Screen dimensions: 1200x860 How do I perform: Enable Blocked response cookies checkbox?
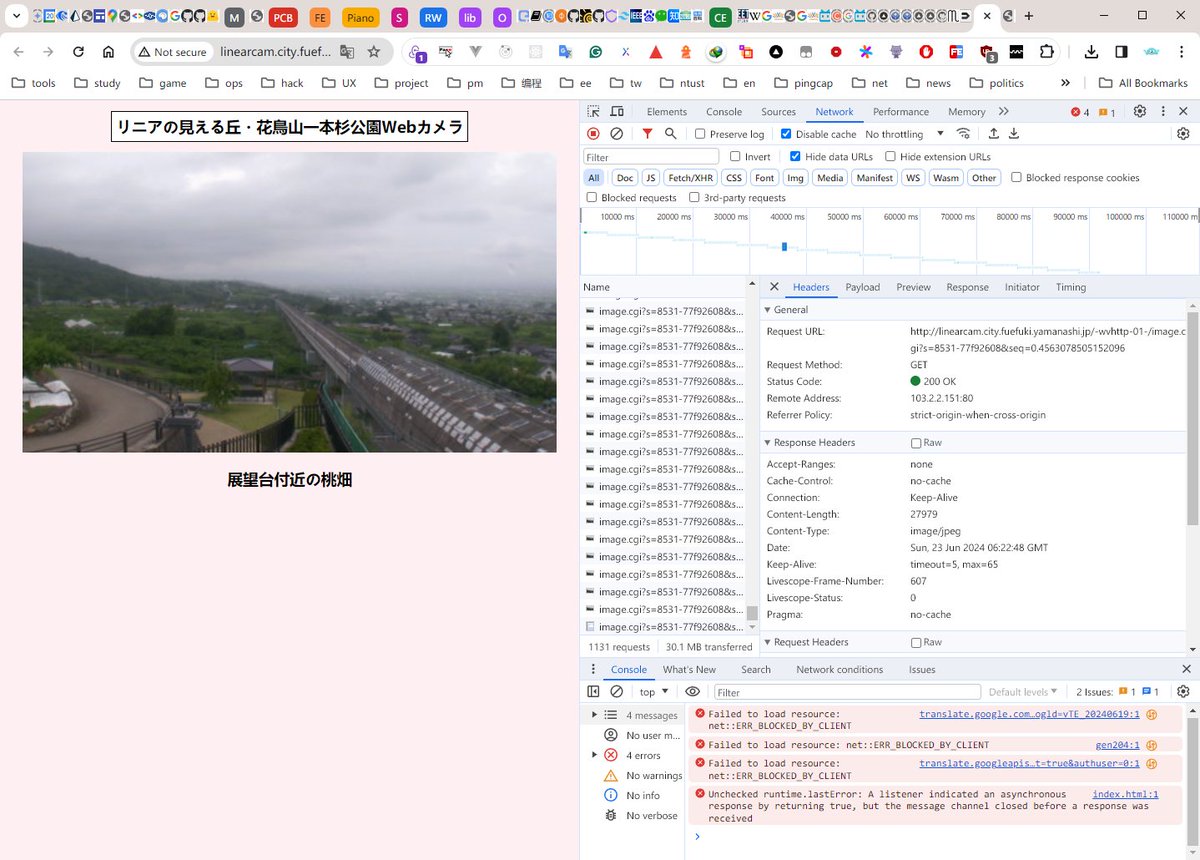click(x=1016, y=177)
